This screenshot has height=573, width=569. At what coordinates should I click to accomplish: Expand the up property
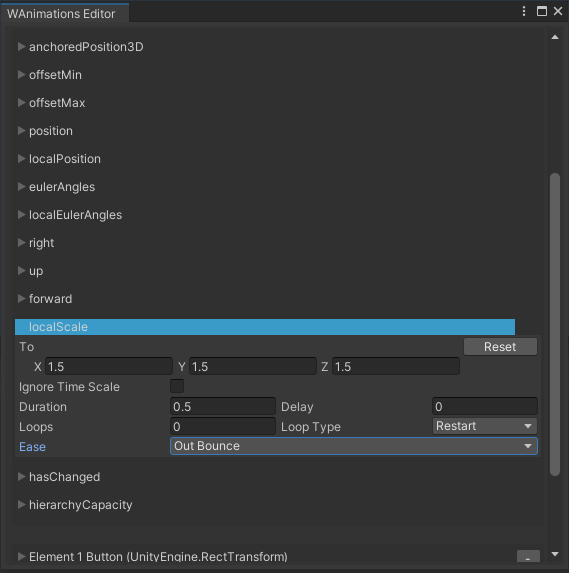[x=21, y=271]
